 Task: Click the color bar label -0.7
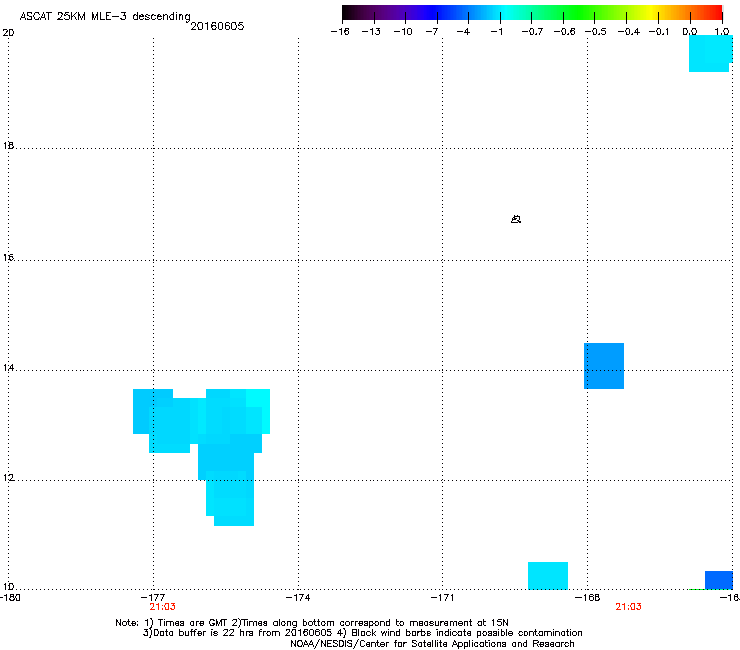click(532, 32)
